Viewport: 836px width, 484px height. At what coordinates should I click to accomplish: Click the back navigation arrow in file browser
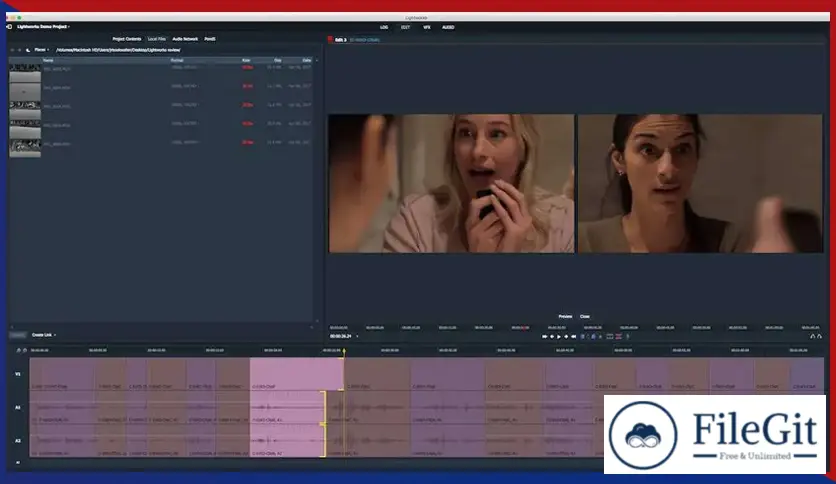(12, 49)
